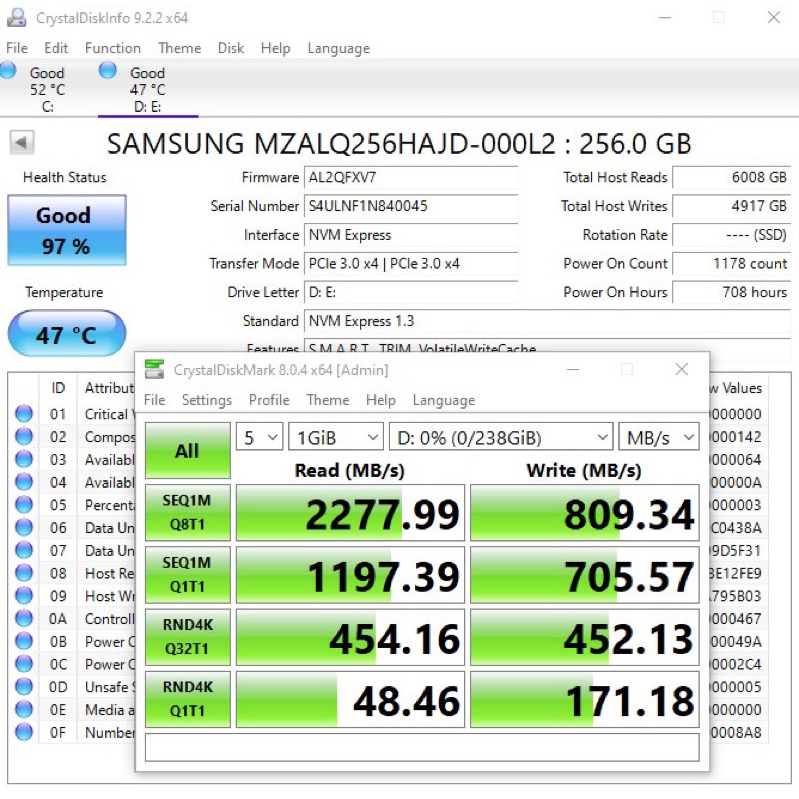Open CrystalDiskMark Settings menu
Viewport: 799px width, 799px height.
click(x=206, y=400)
